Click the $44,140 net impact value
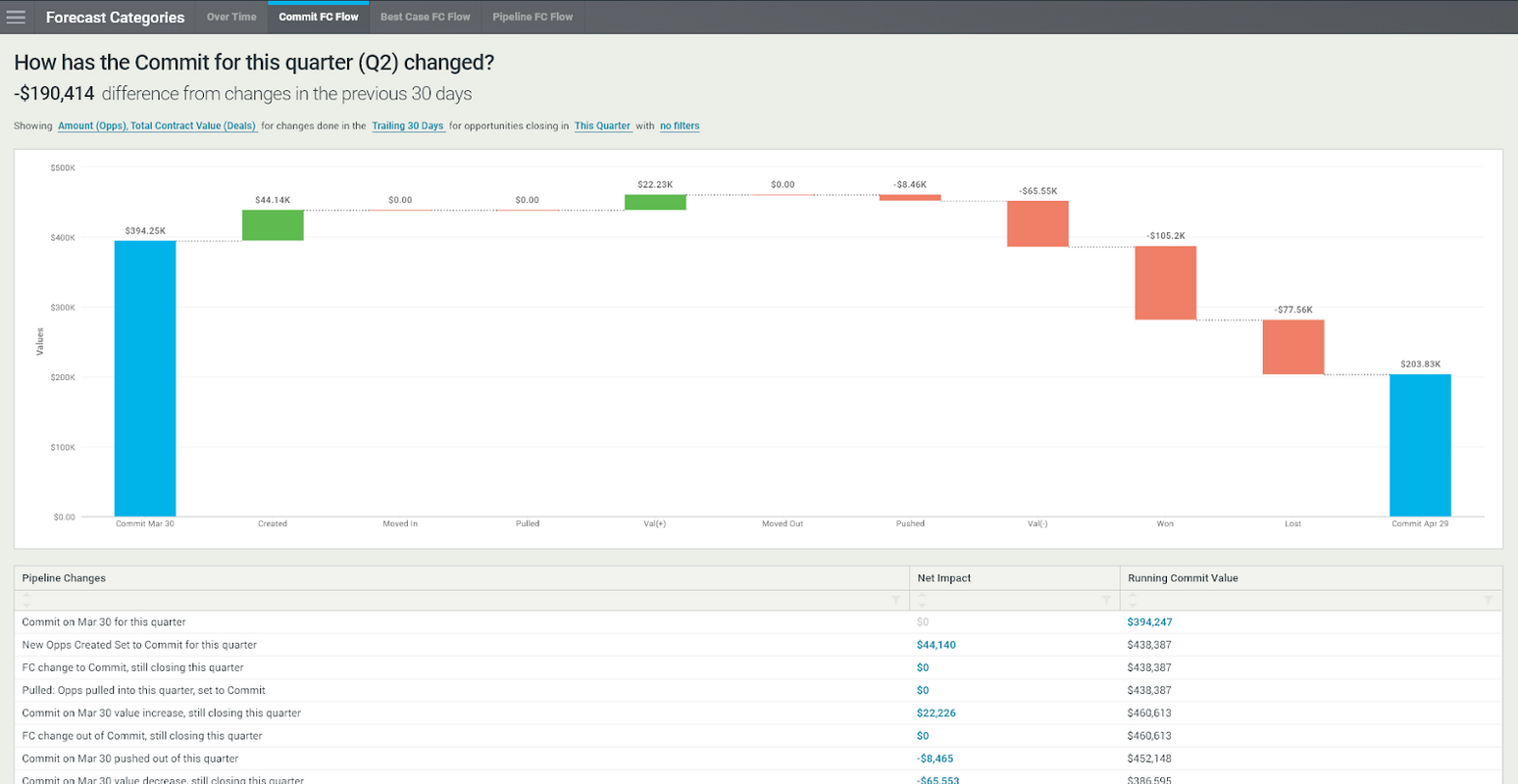The width and height of the screenshot is (1518, 784). pos(936,645)
